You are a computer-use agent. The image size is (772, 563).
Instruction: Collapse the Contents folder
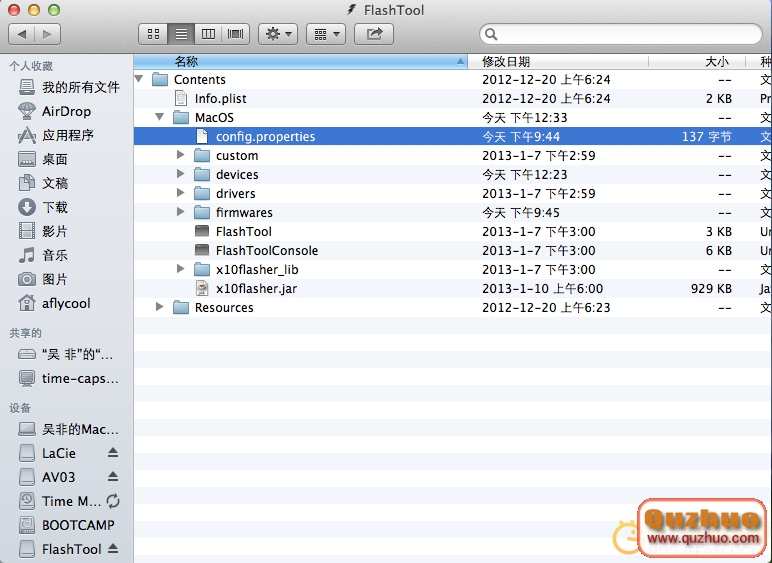click(139, 79)
